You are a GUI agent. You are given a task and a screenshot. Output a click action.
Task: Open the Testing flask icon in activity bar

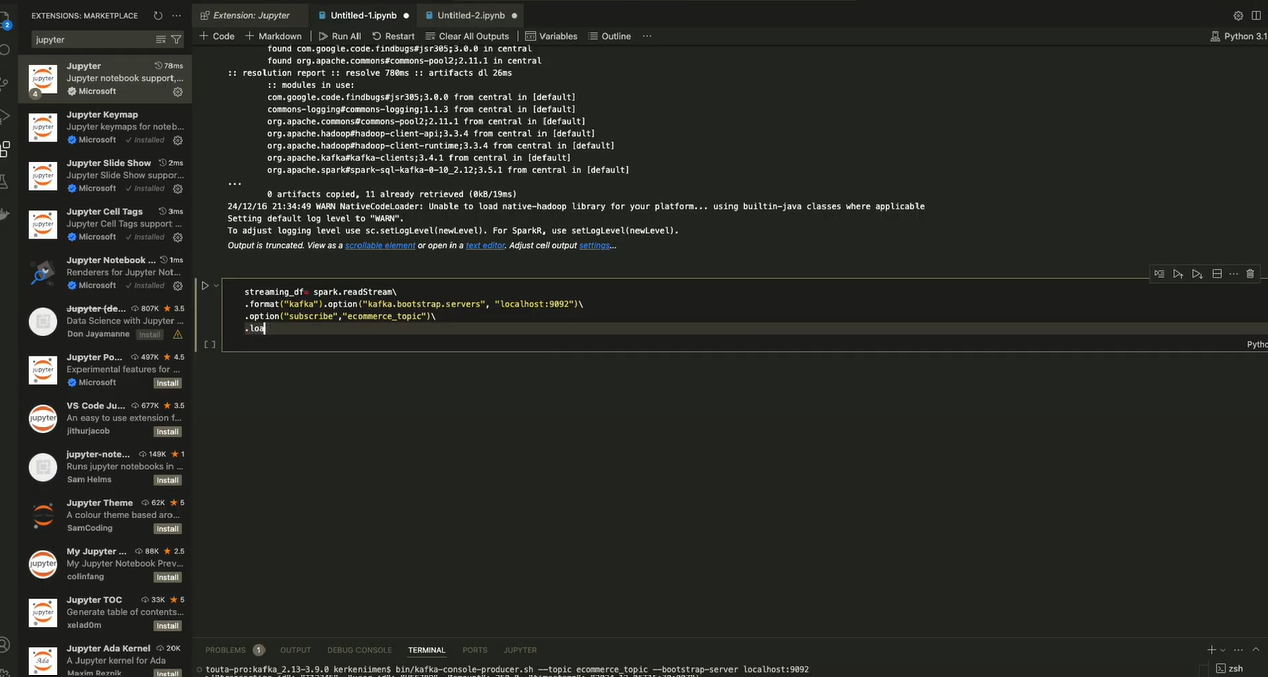[5, 181]
